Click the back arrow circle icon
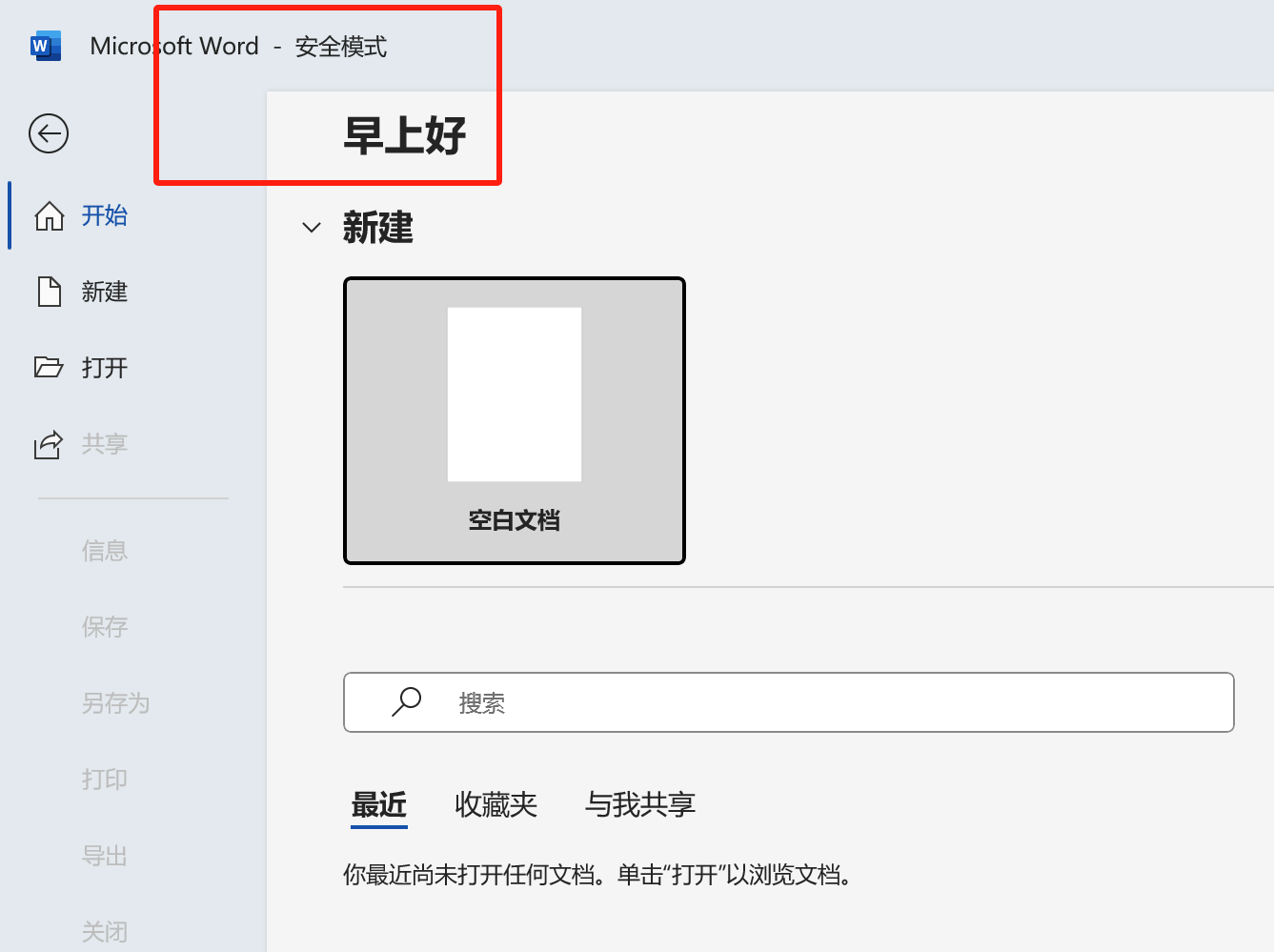Screen dimensions: 1274x952 [49, 133]
